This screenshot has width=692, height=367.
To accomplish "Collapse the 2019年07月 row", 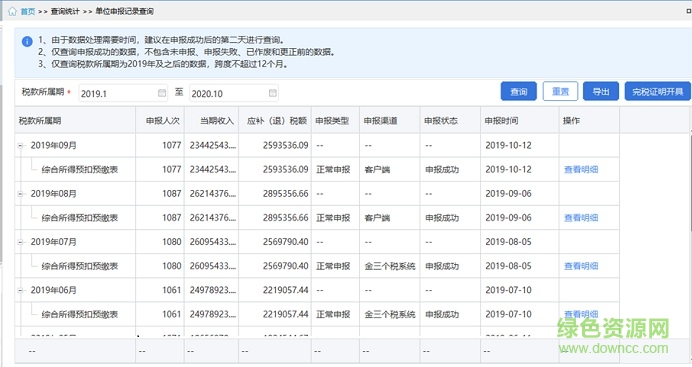I will (x=20, y=242).
